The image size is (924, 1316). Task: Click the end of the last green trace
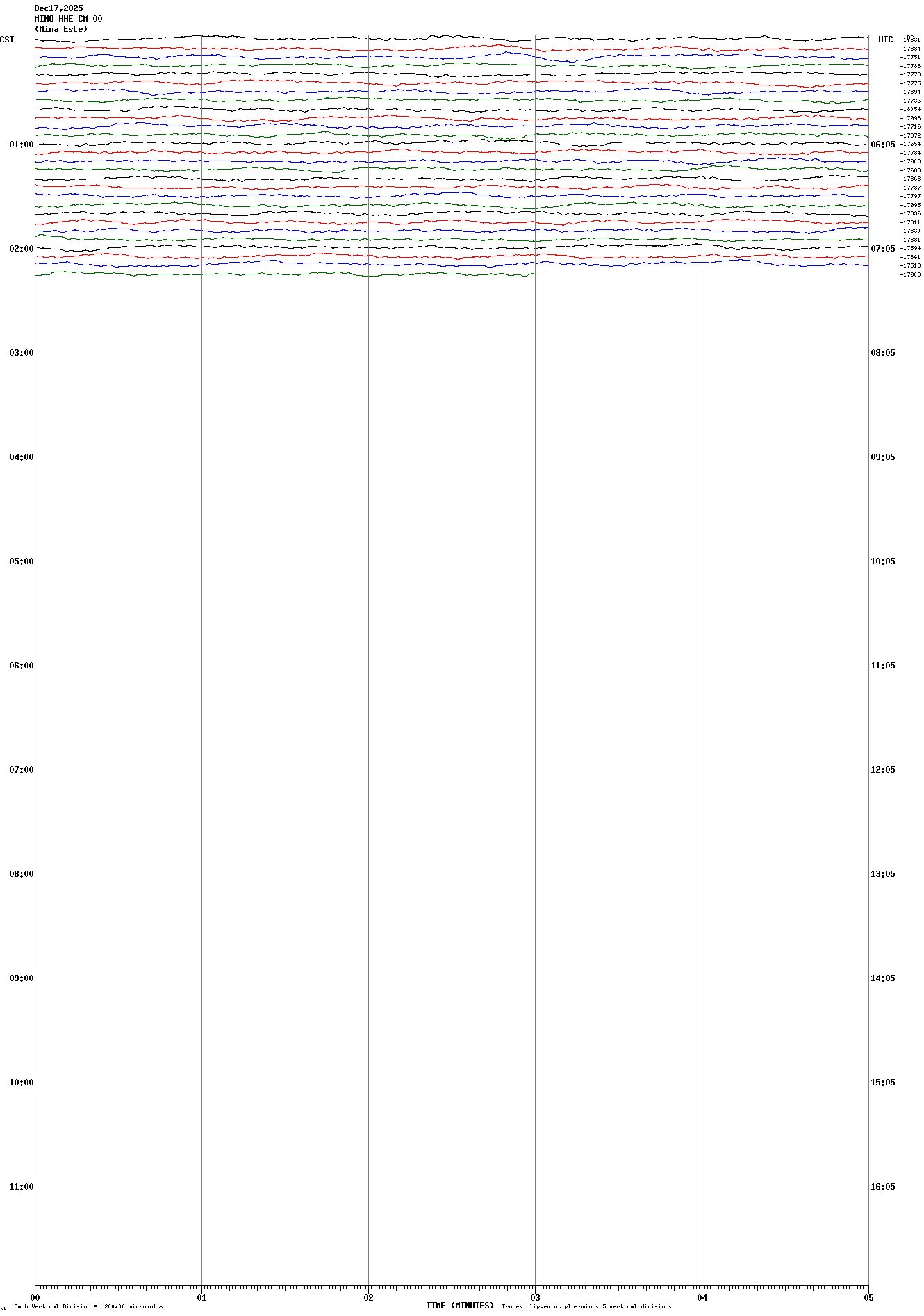pyautogui.click(x=534, y=274)
